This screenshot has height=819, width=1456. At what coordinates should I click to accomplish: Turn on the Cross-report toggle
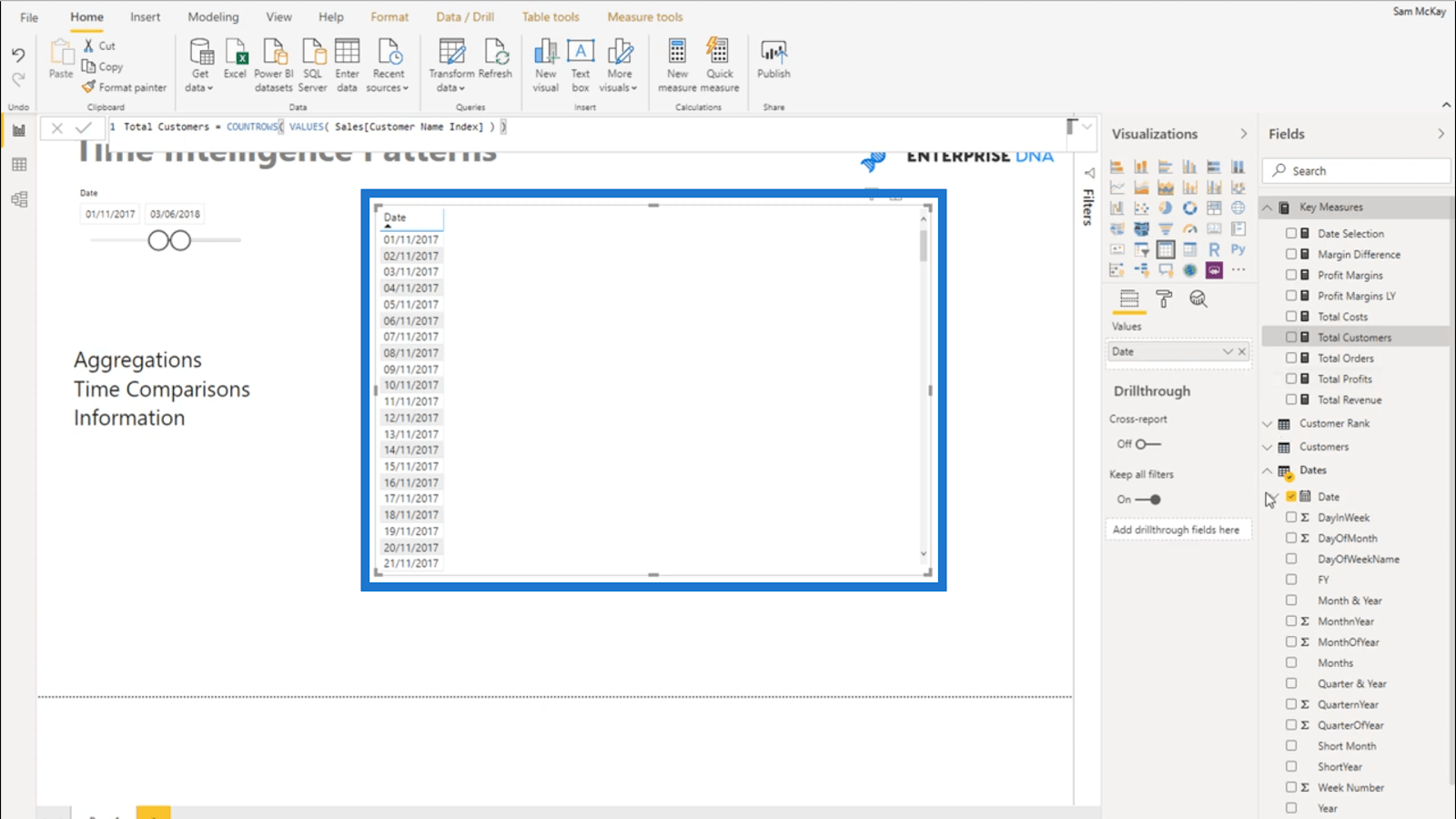[x=1148, y=444]
